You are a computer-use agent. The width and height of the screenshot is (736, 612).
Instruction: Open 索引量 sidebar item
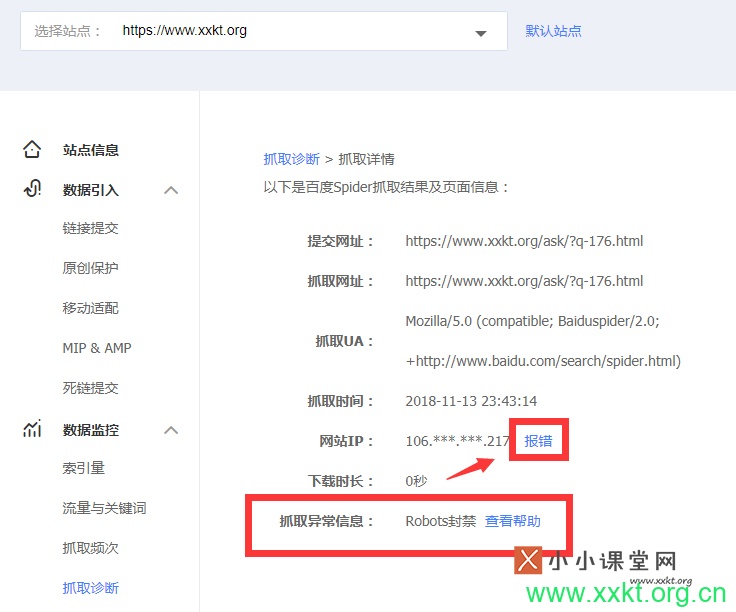coord(84,468)
